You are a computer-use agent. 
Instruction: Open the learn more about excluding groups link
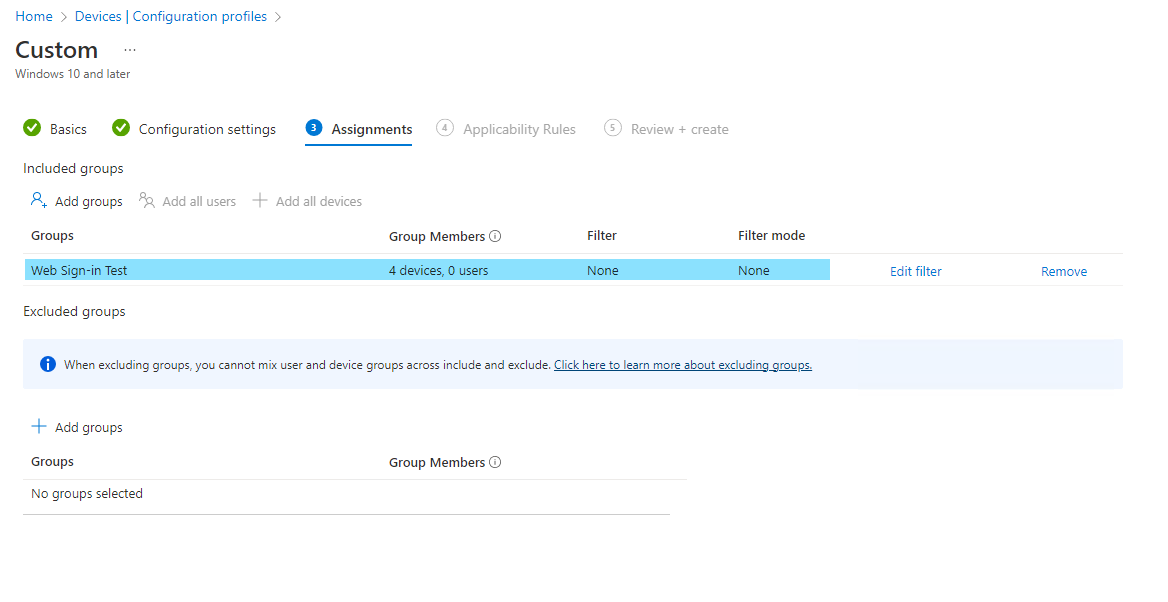coord(682,365)
